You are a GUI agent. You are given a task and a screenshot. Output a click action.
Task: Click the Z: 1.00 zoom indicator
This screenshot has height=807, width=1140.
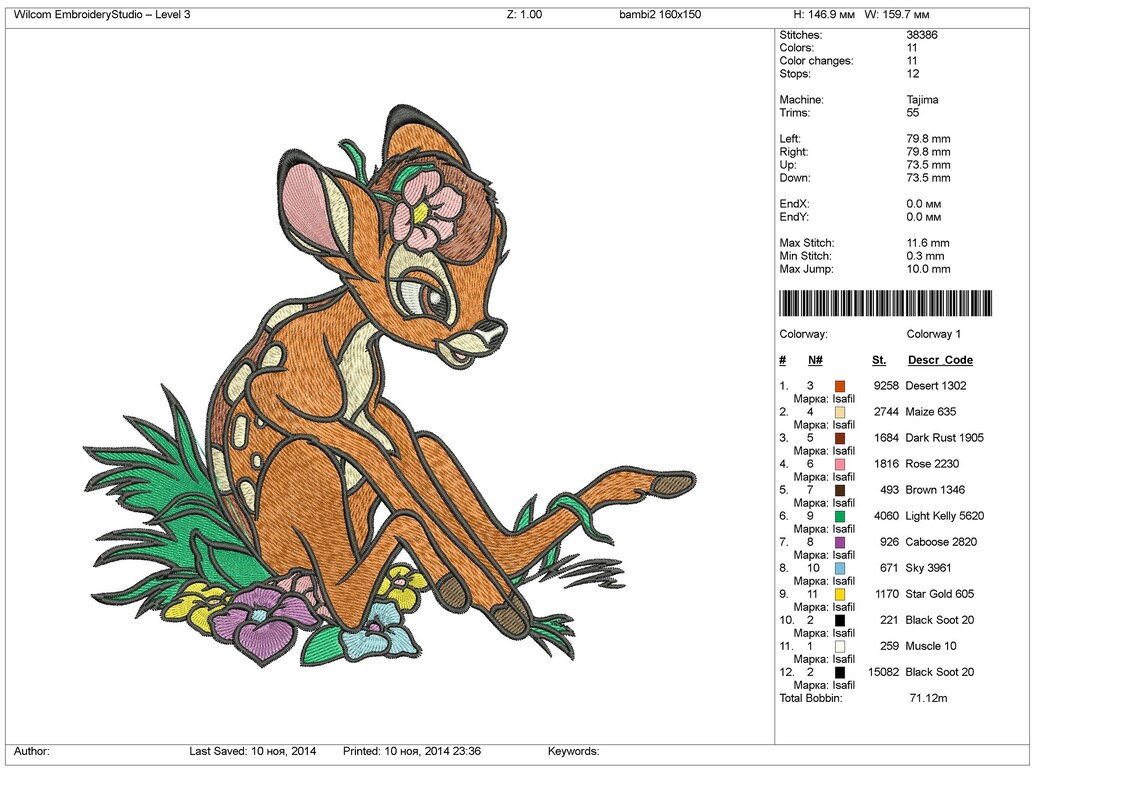click(x=524, y=14)
